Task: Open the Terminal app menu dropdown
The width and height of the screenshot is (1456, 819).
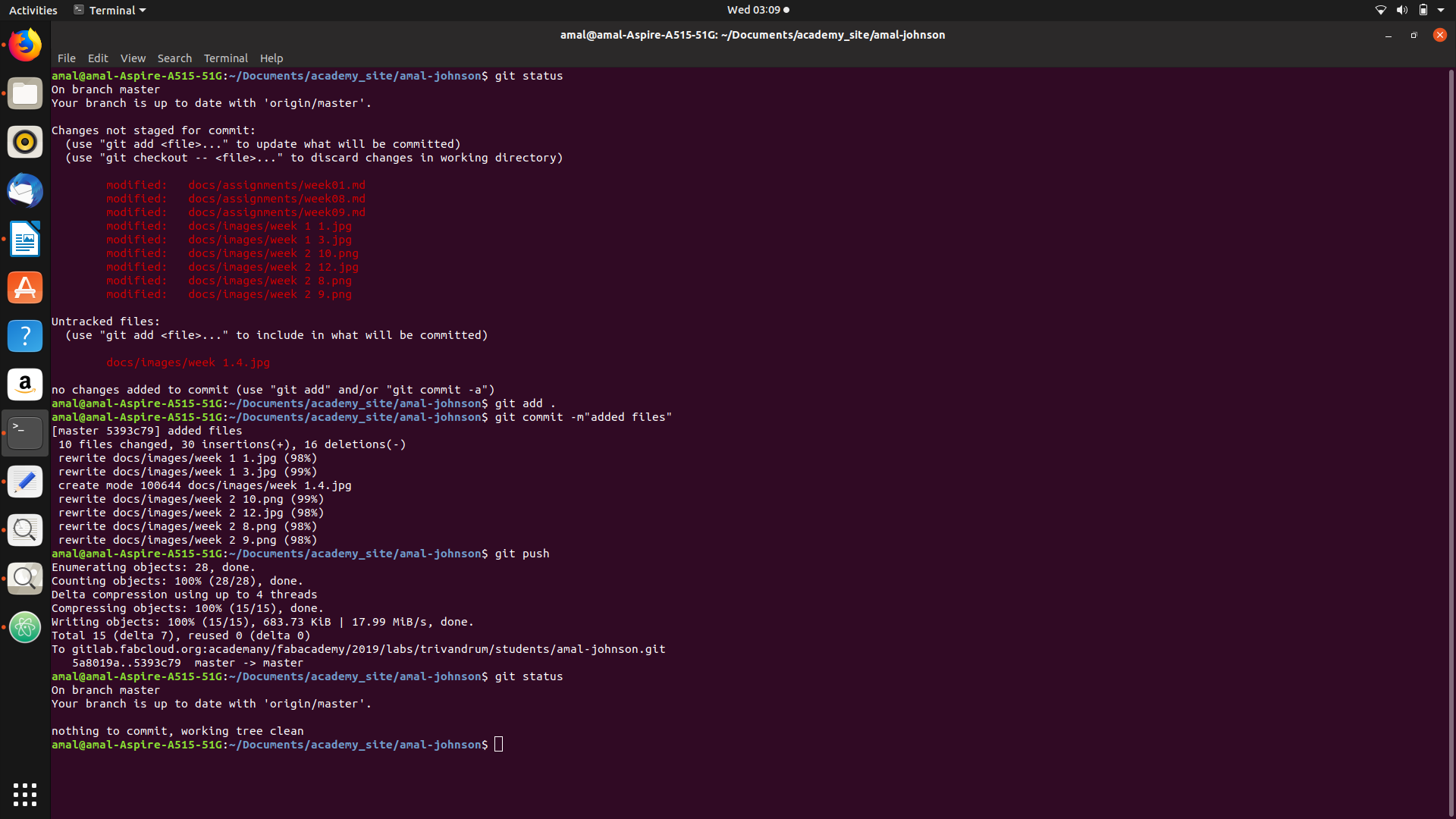Action: pyautogui.click(x=111, y=10)
